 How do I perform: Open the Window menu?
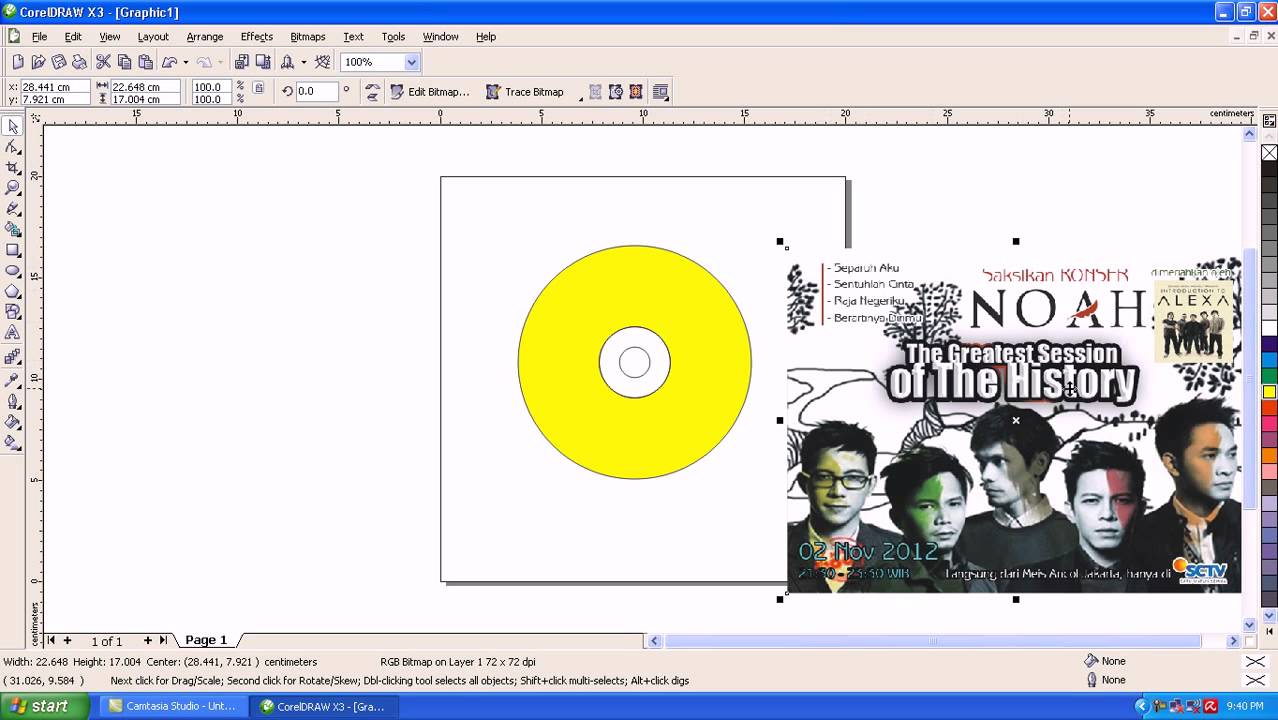pyautogui.click(x=440, y=37)
